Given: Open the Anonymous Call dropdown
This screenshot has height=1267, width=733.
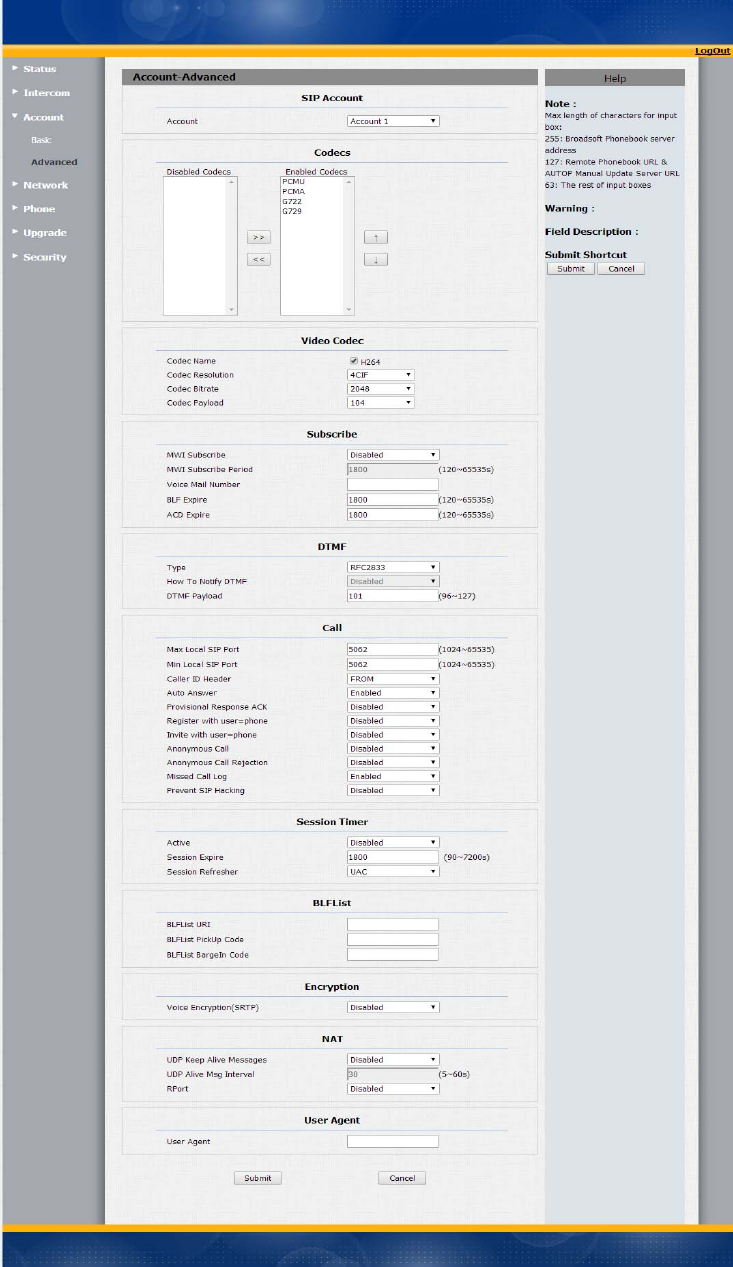Looking at the screenshot, I should (393, 749).
